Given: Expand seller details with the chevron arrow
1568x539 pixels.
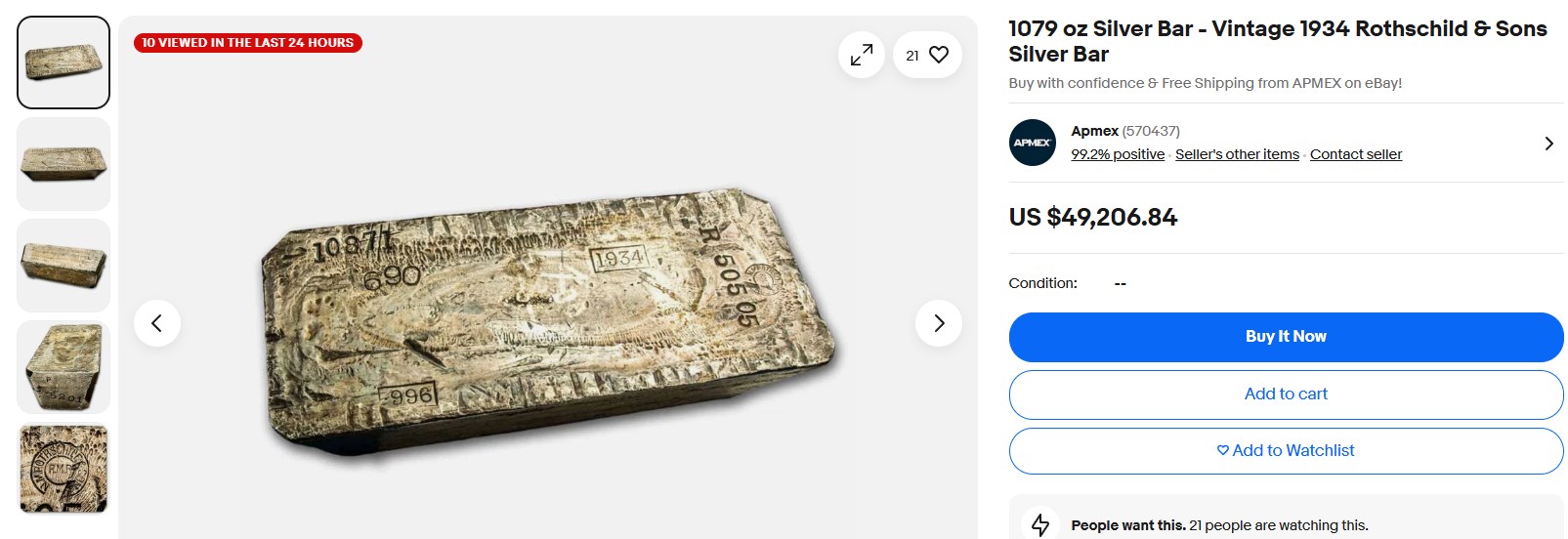Looking at the screenshot, I should click(x=1548, y=144).
